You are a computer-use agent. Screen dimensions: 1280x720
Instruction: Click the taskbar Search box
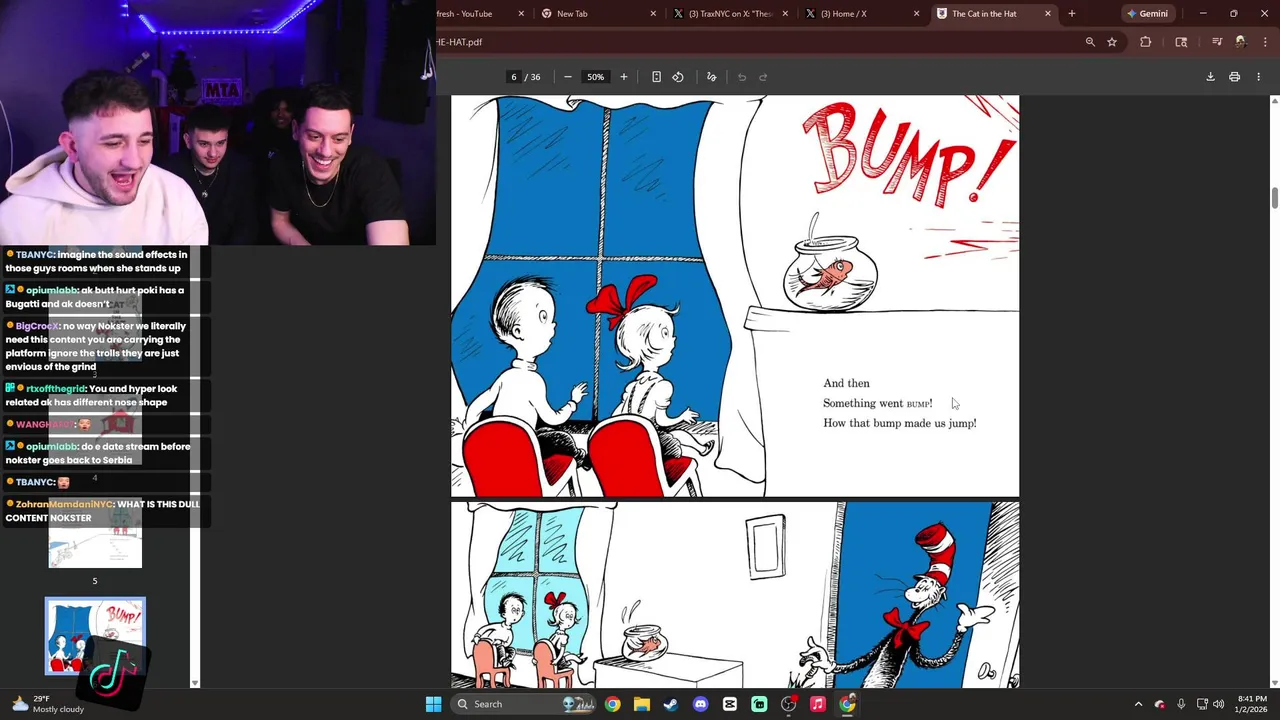[524, 704]
